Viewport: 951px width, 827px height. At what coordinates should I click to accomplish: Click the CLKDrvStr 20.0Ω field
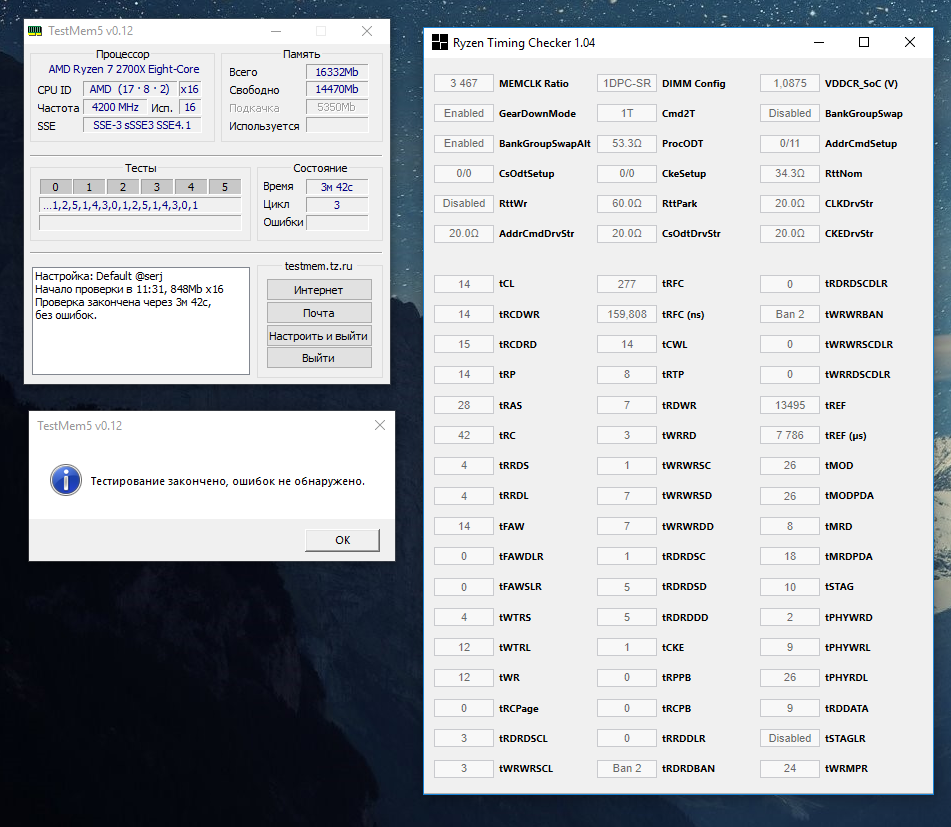click(x=790, y=203)
